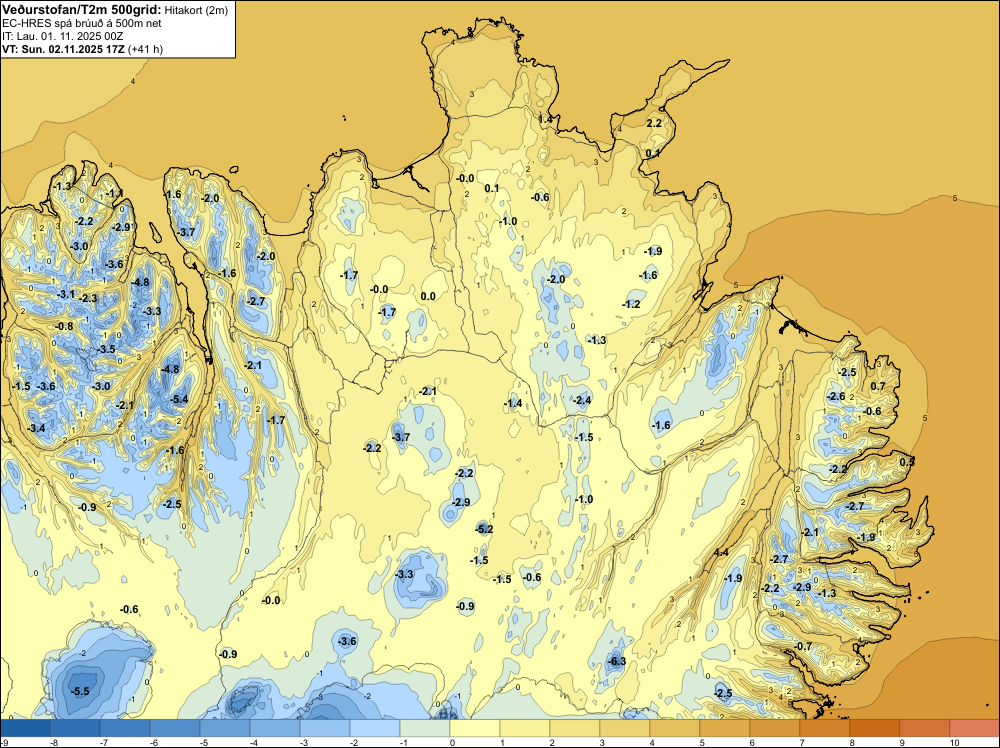Image resolution: width=1000 pixels, height=748 pixels.
Task: Click the legend tick label '10'
Action: [x=954, y=742]
